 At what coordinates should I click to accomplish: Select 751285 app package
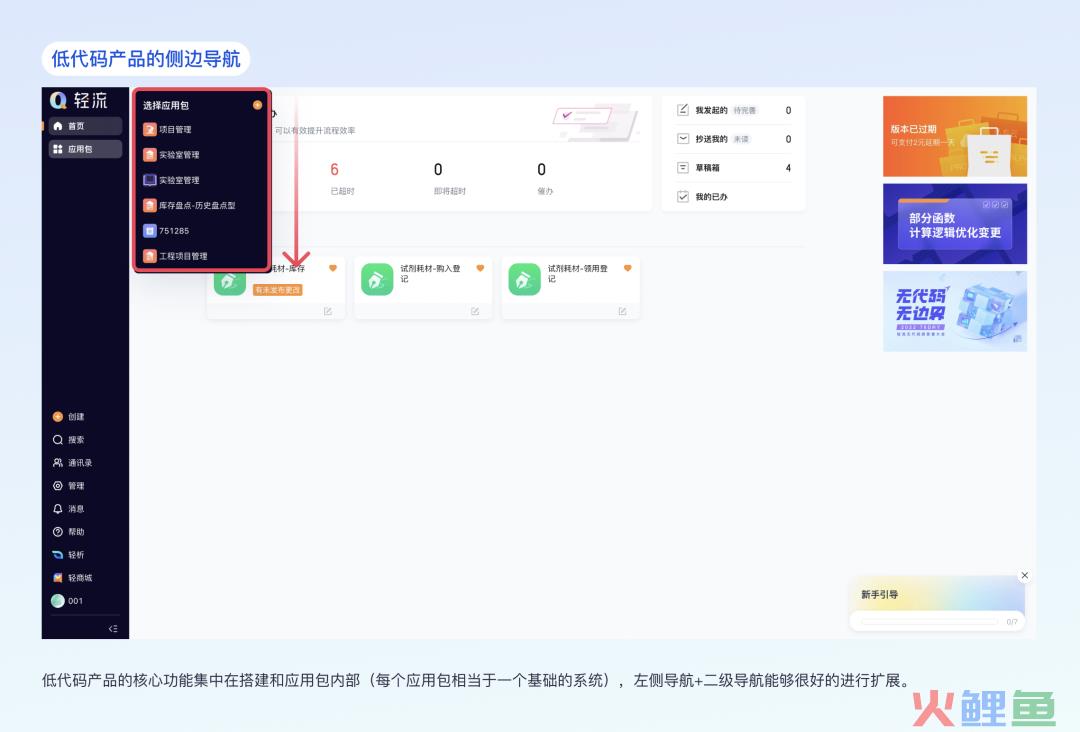click(166, 231)
